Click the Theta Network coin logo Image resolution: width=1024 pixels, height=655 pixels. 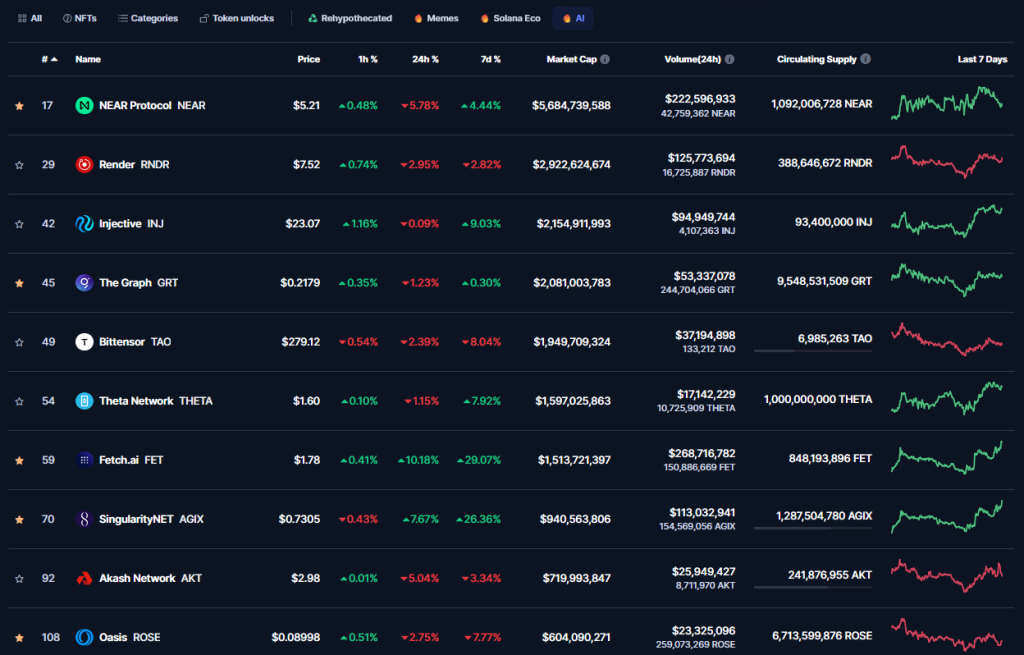pyautogui.click(x=84, y=401)
